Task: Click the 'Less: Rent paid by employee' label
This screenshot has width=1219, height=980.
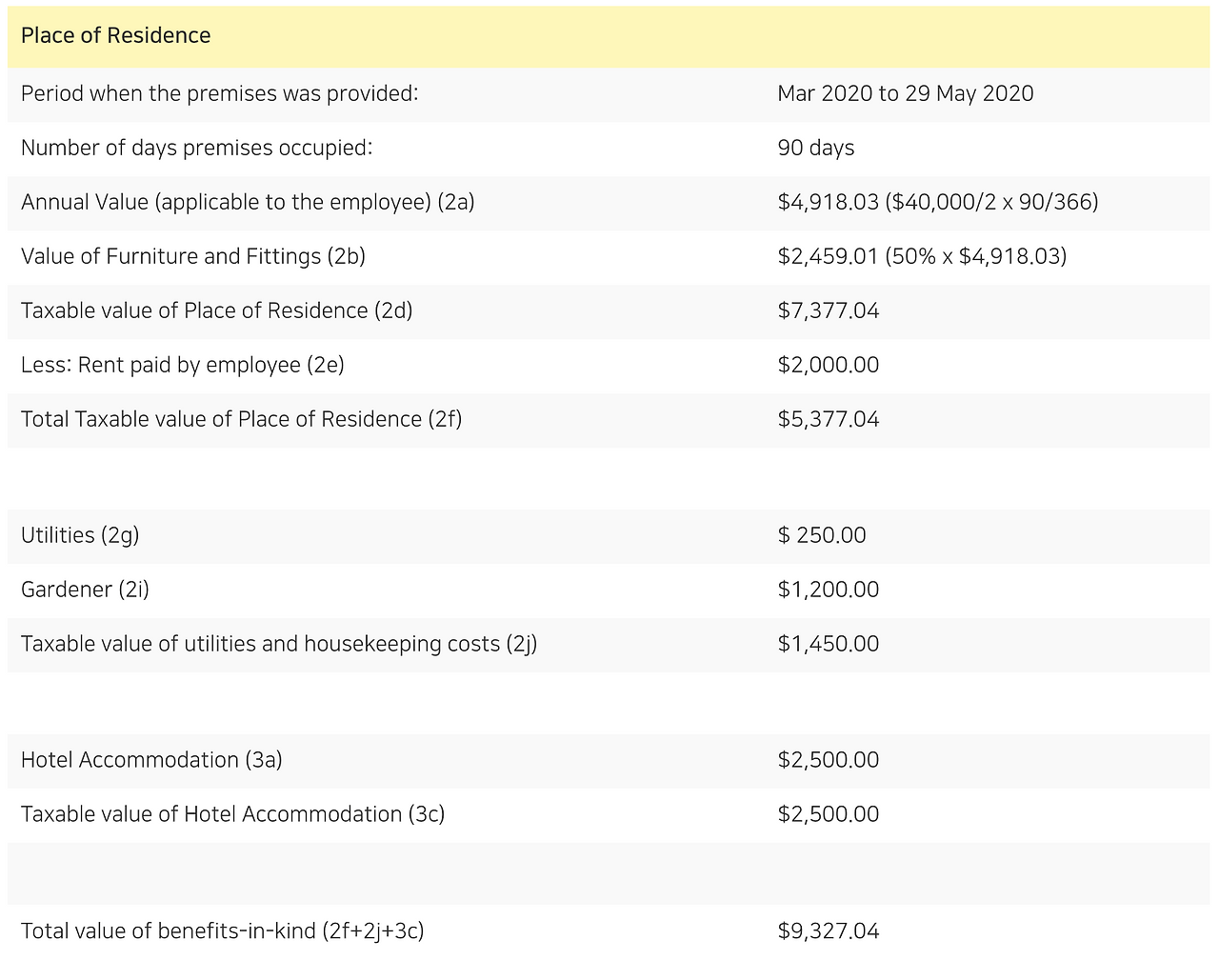Action: 182,366
